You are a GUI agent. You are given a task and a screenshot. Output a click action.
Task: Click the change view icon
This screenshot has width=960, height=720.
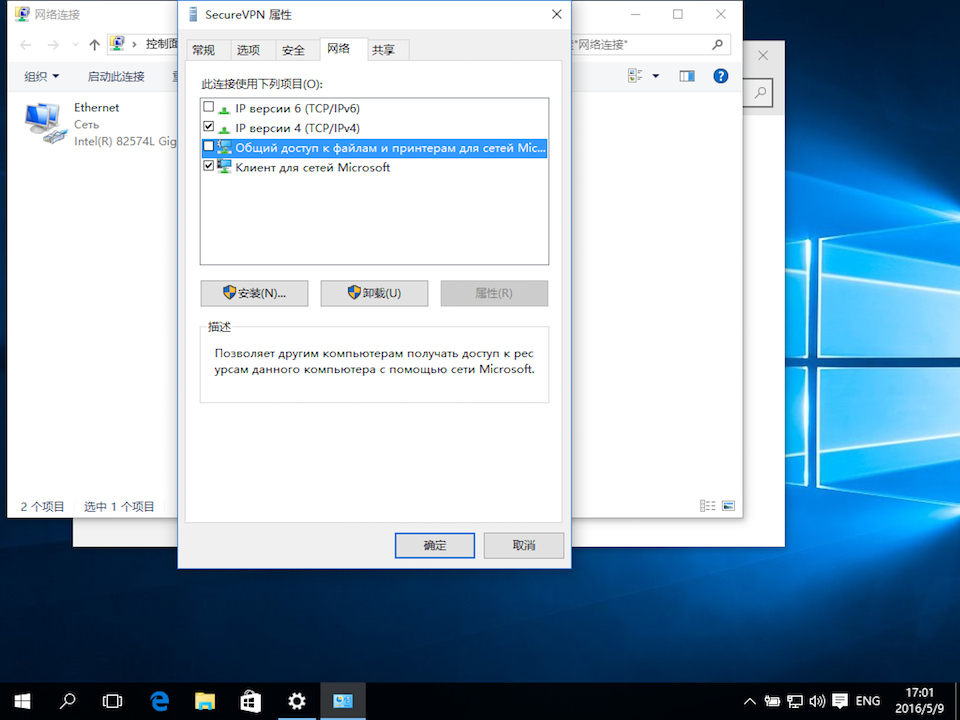[x=636, y=76]
